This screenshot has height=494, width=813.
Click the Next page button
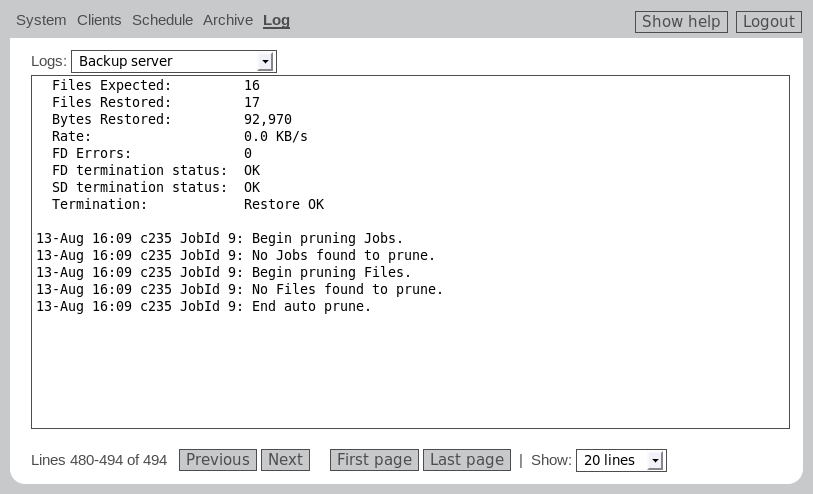(285, 460)
